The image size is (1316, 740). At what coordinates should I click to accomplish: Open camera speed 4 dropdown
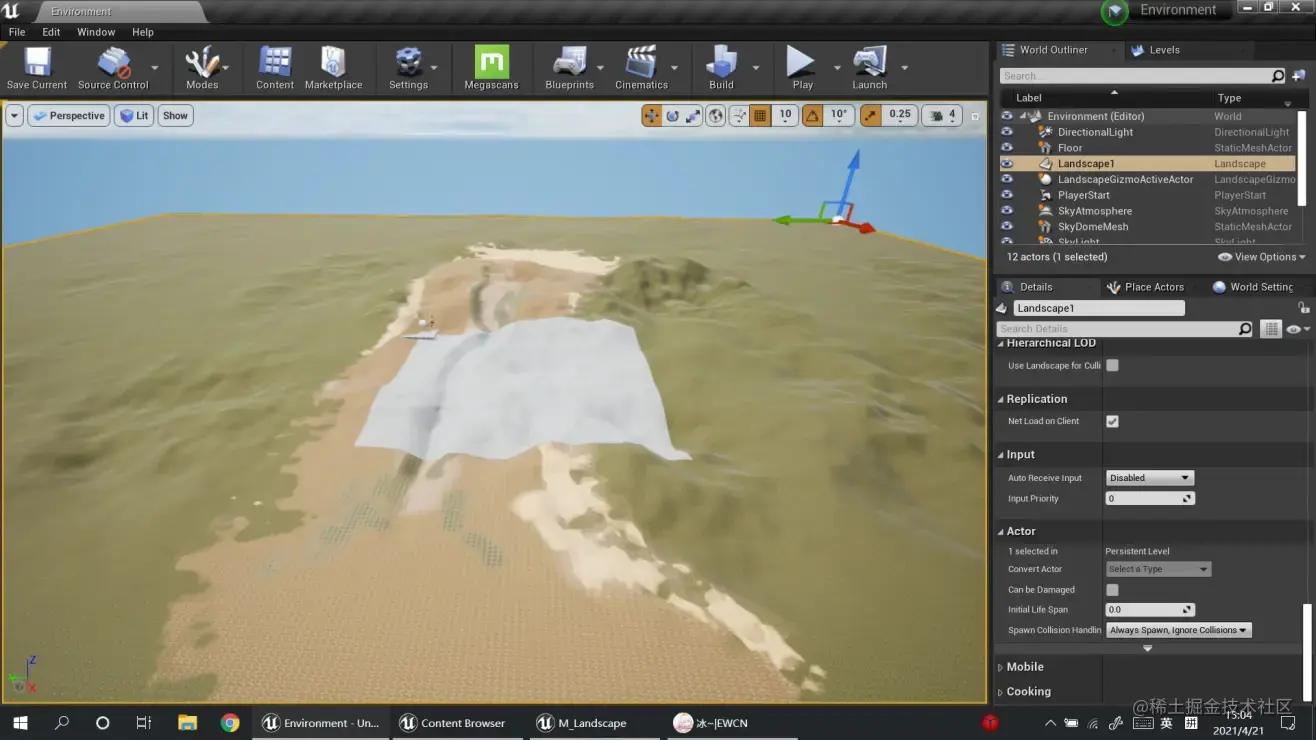(x=942, y=116)
